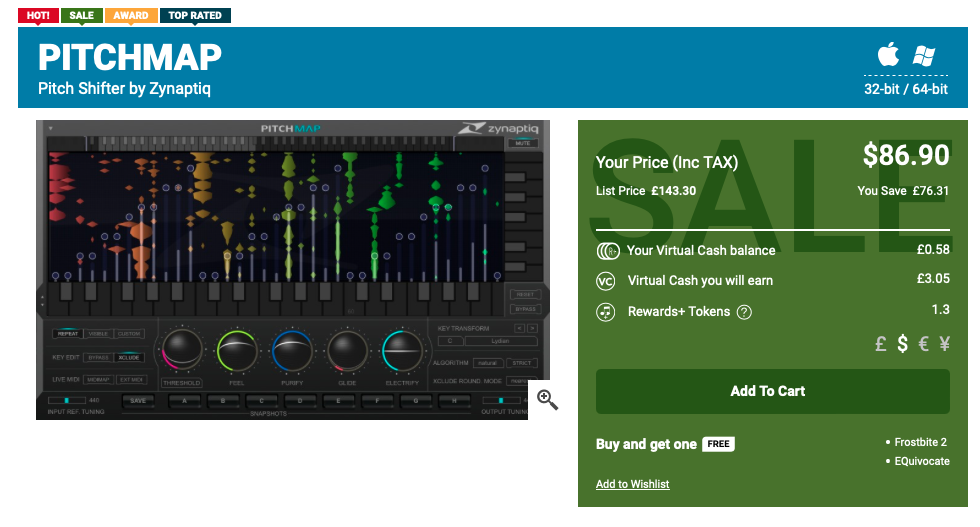Click the orange AWARD tag
Screen dimensions: 980x527
[x=131, y=15]
